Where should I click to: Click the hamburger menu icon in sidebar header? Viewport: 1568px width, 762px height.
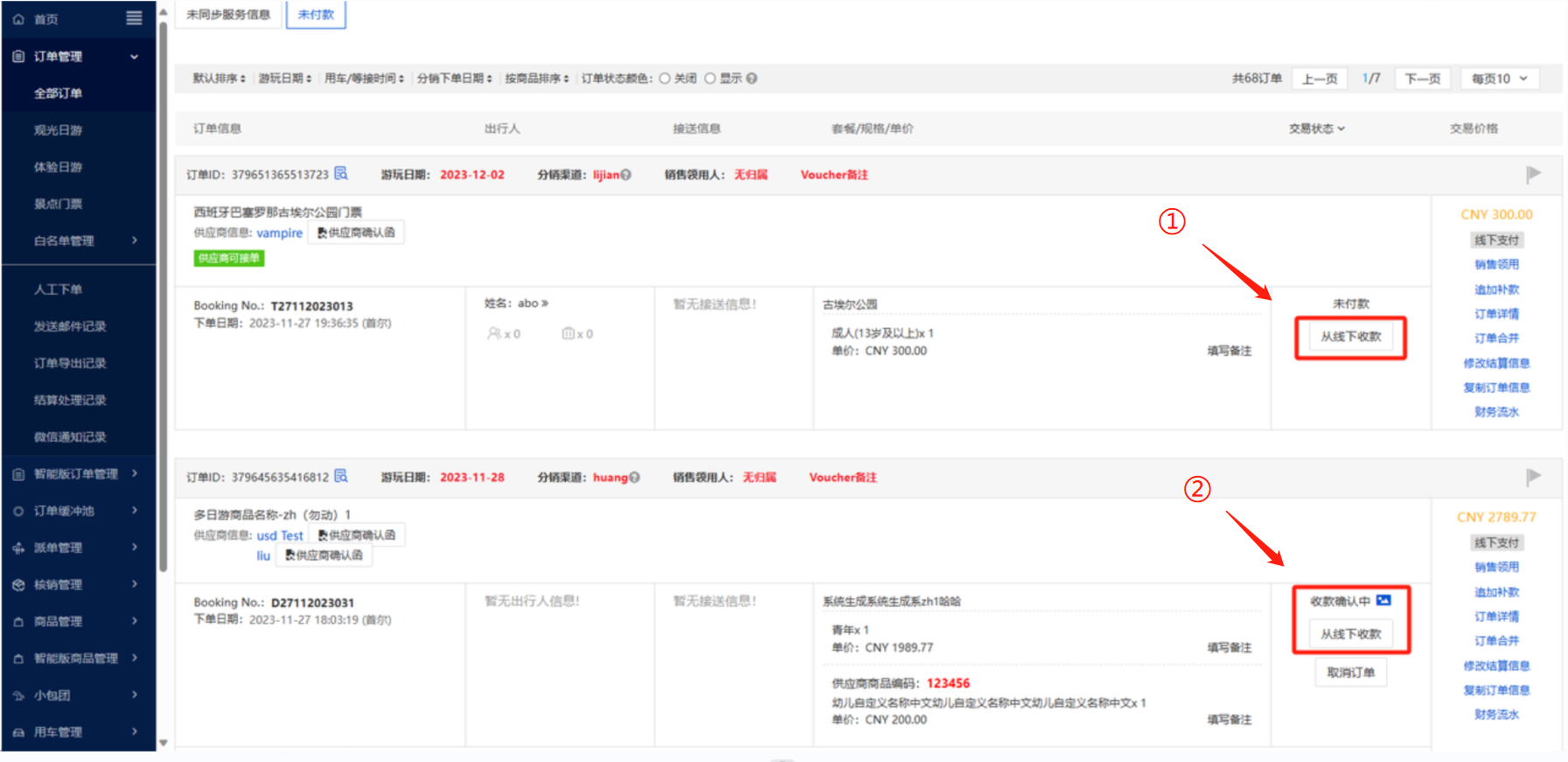134,18
